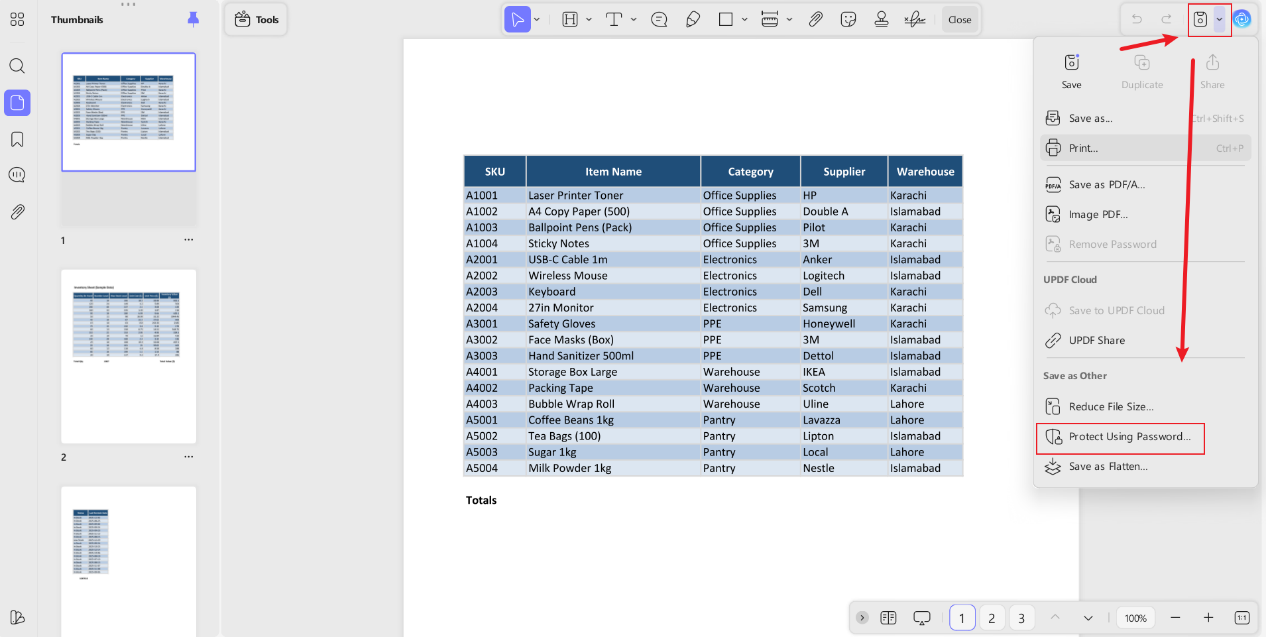
Task: Open page 2 thumbnail options menu
Action: click(x=188, y=457)
